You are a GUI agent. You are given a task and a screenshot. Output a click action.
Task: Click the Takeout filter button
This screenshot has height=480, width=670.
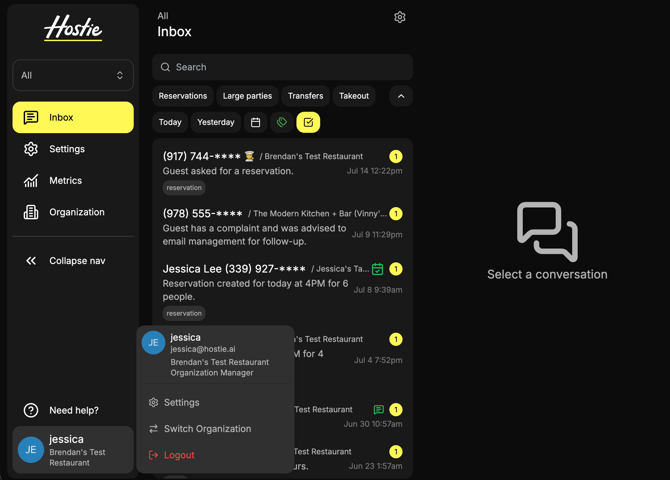[354, 96]
